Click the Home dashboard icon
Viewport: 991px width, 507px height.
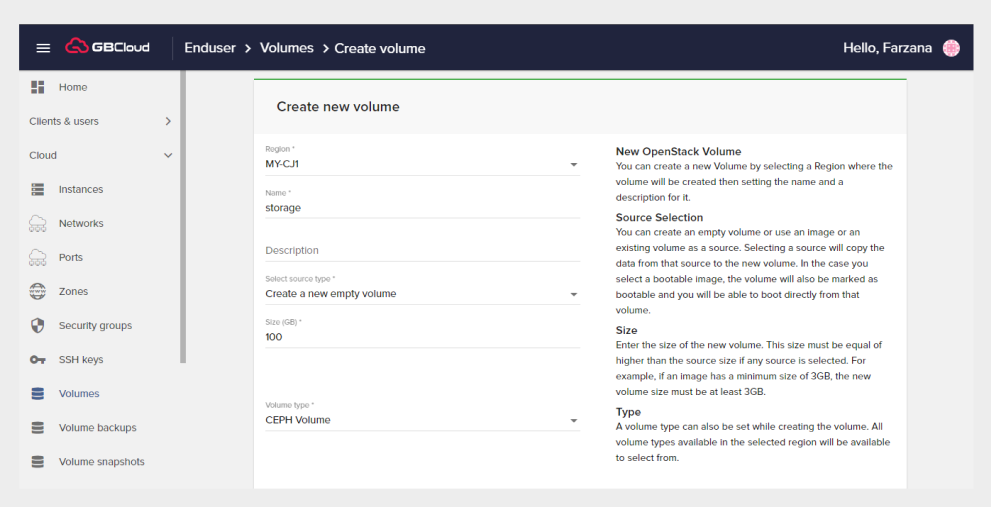pos(38,87)
